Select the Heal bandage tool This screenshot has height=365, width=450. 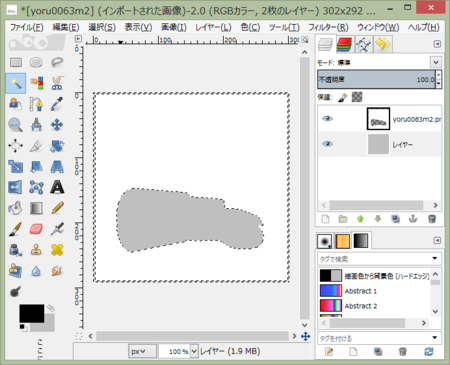[x=57, y=250]
